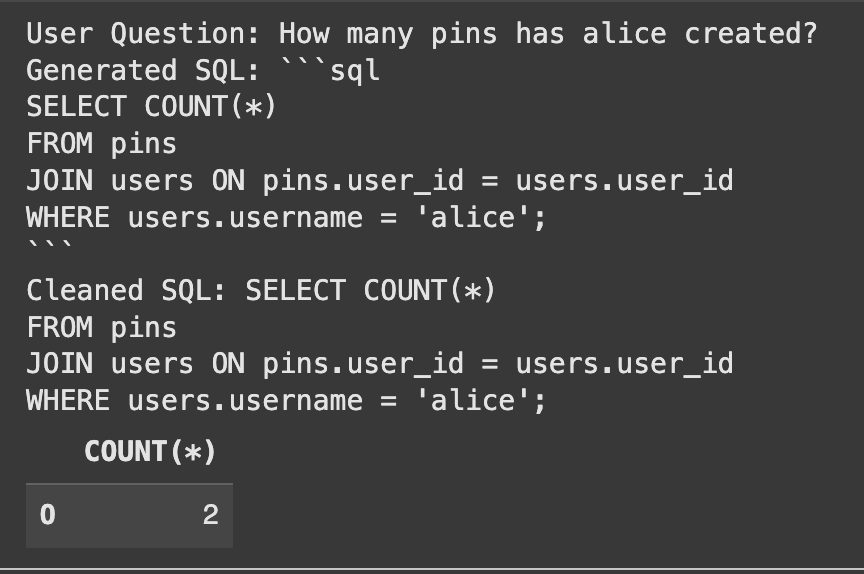Click "FROM pins" in the Generated SQL block
This screenshot has height=574, width=864.
101,144
